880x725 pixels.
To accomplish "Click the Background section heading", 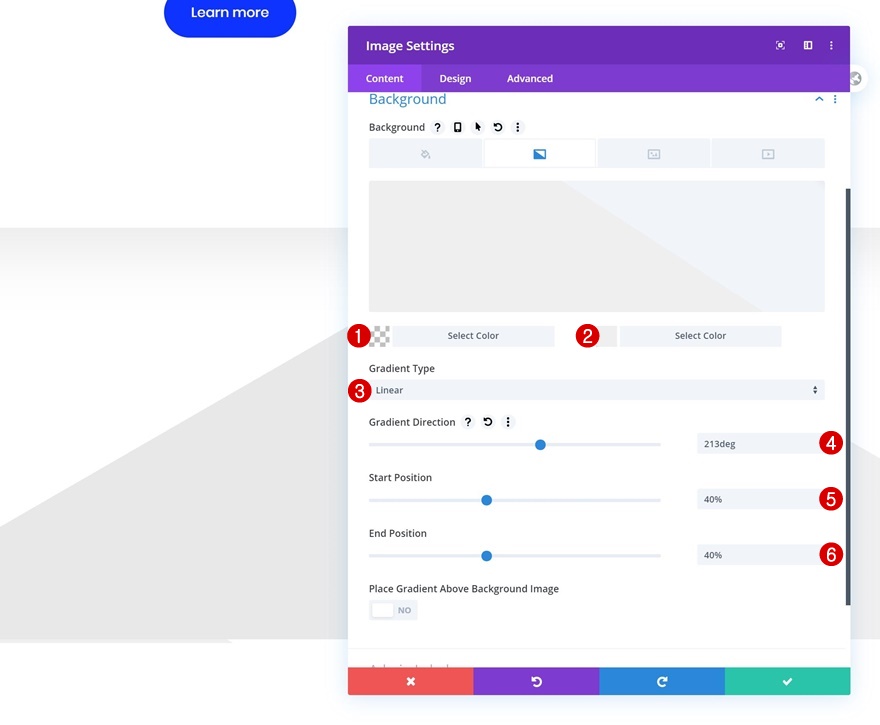I will click(407, 99).
